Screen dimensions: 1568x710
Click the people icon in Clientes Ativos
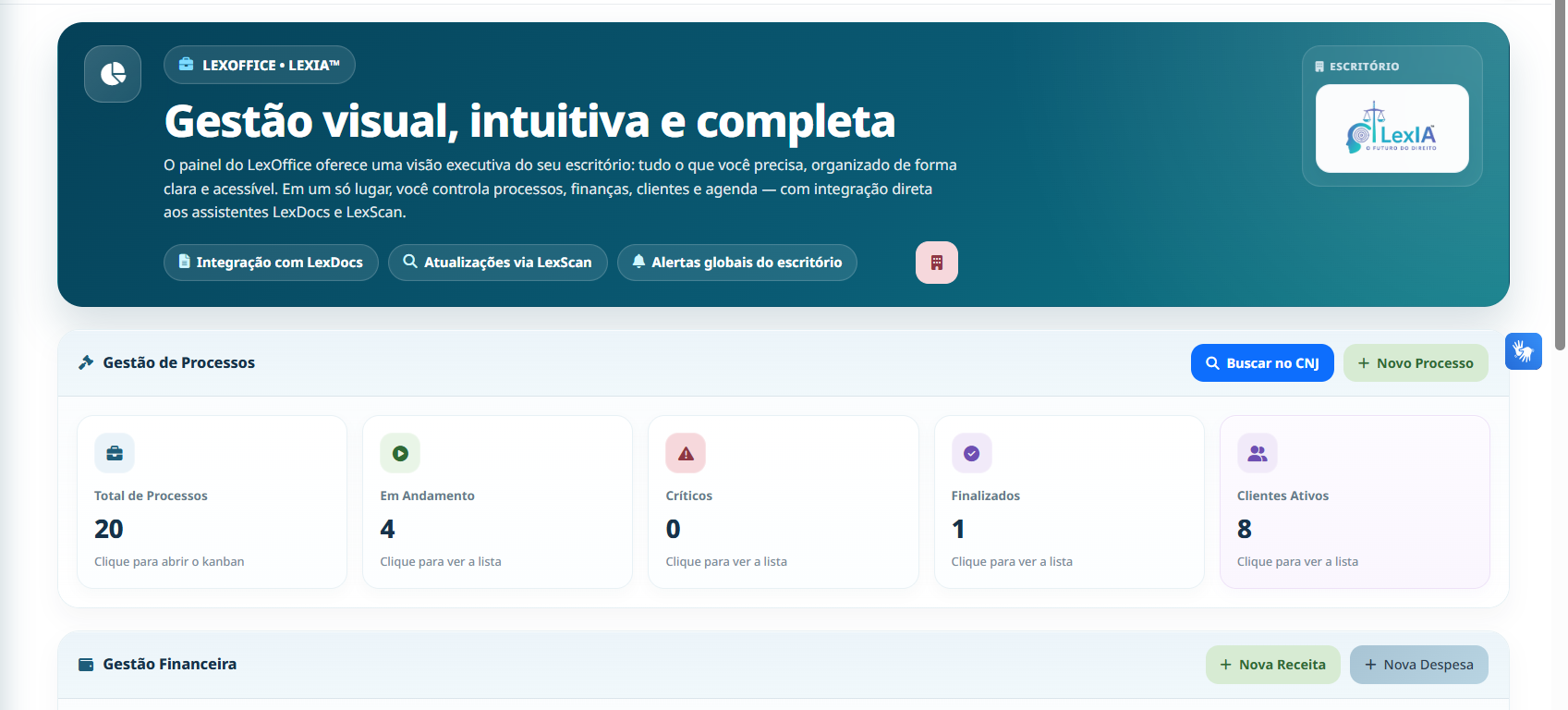tap(1258, 453)
